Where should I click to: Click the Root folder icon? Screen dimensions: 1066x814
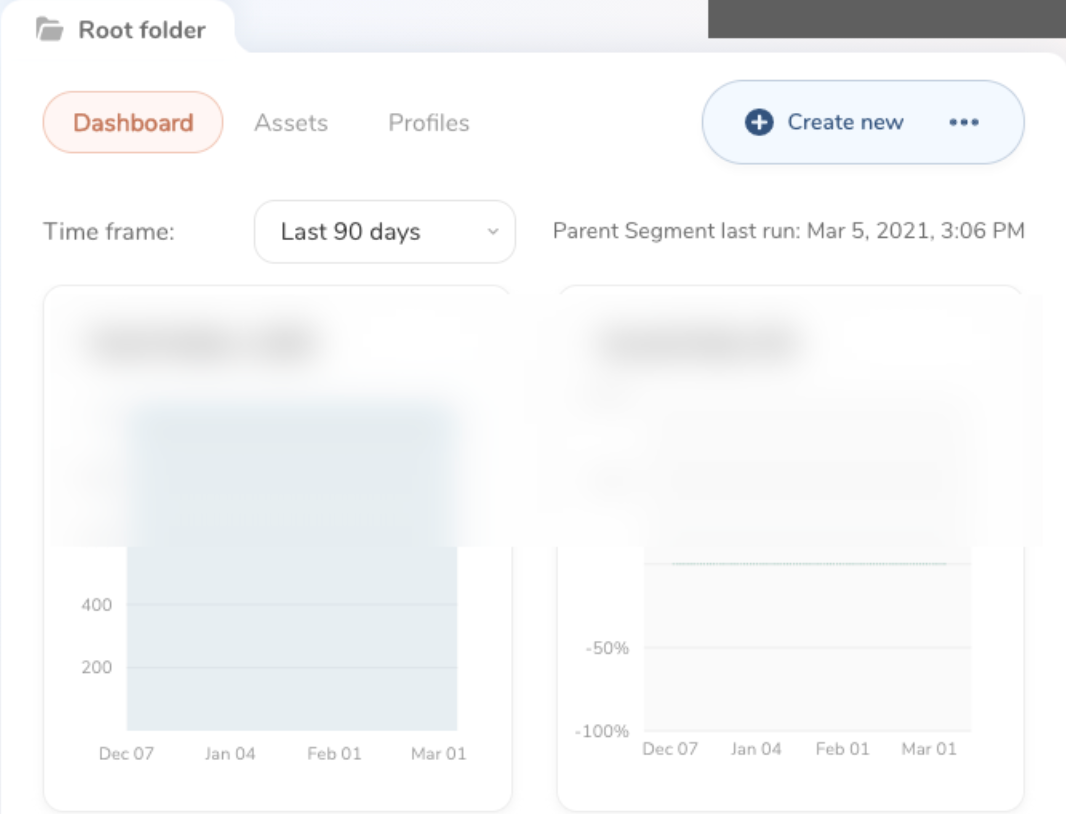pyautogui.click(x=49, y=30)
